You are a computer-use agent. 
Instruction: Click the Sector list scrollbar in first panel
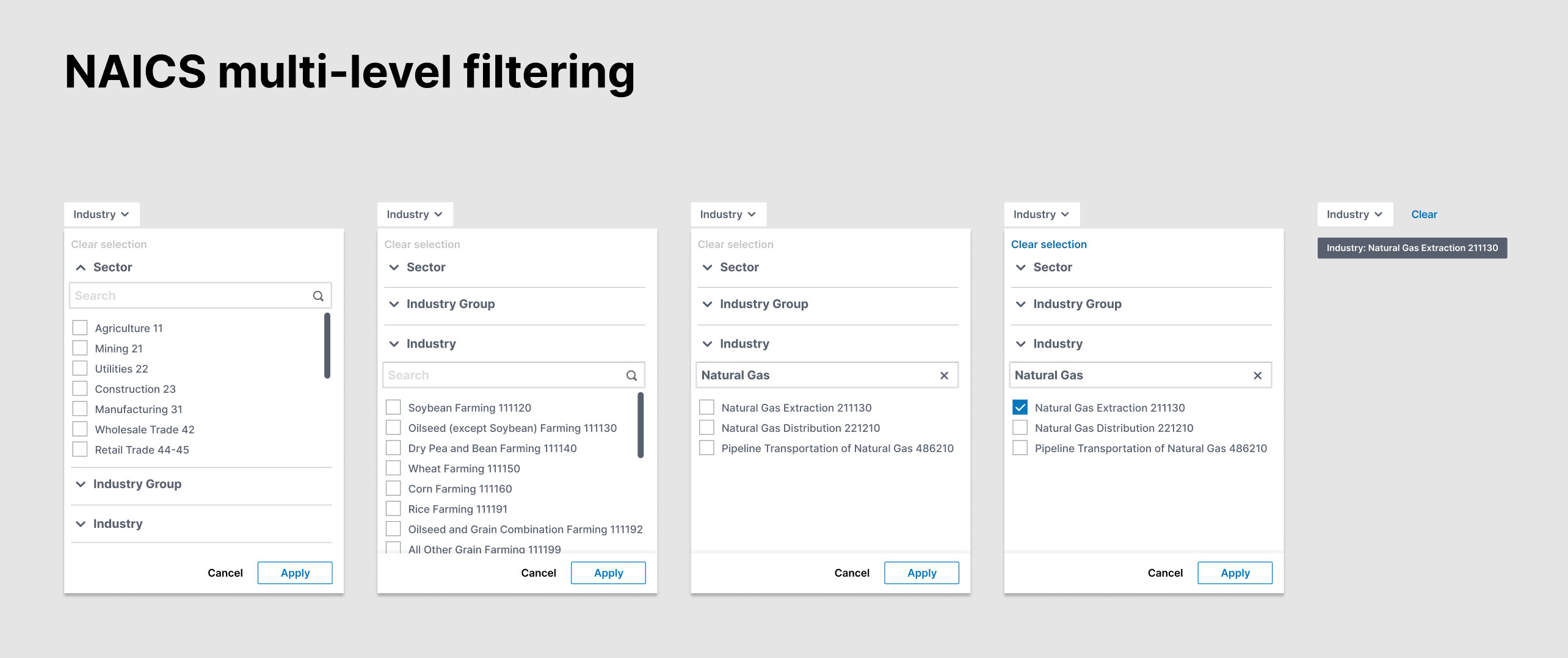[x=327, y=346]
